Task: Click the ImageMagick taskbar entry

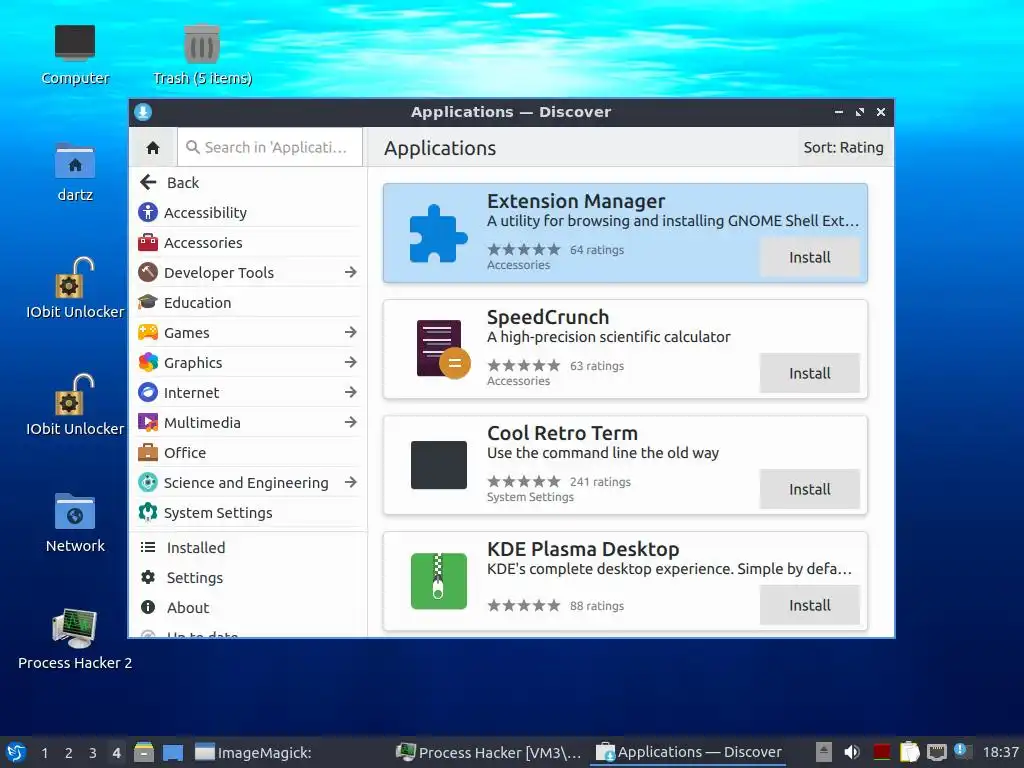Action: 254,752
